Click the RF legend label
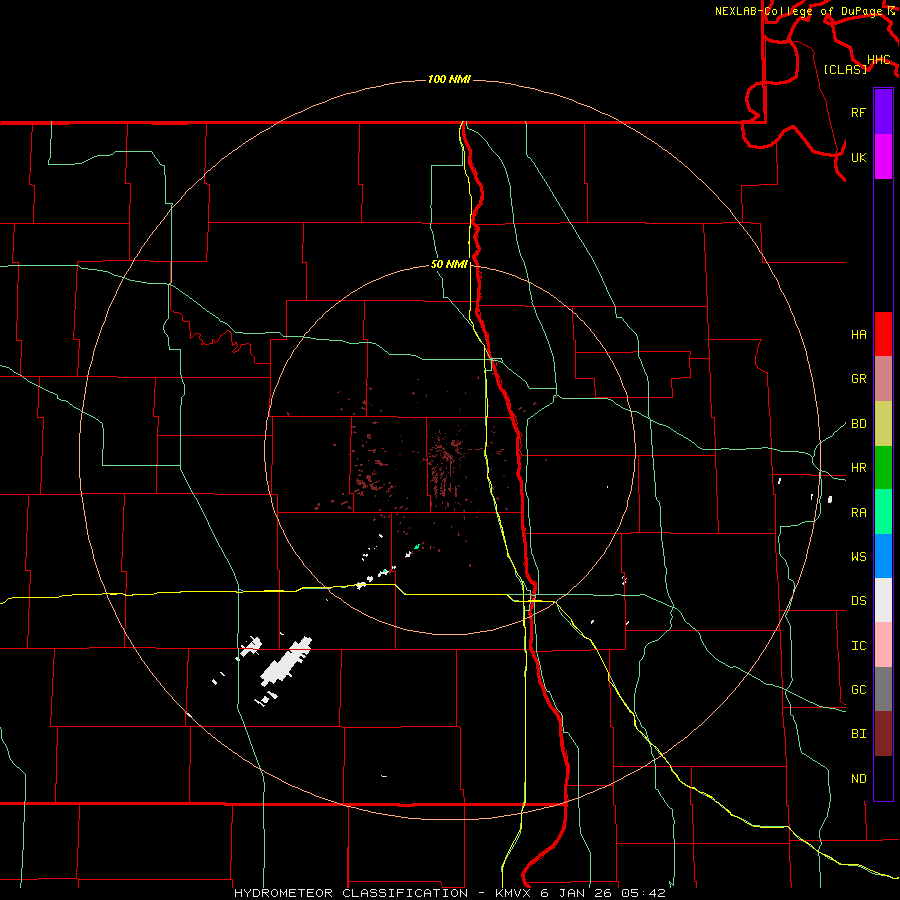The height and width of the screenshot is (900, 900). click(858, 112)
